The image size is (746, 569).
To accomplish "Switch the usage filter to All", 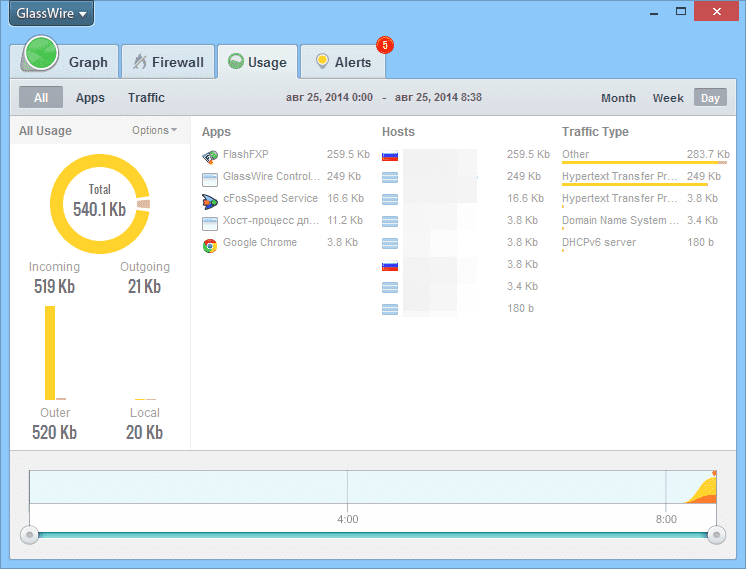I will click(x=41, y=98).
